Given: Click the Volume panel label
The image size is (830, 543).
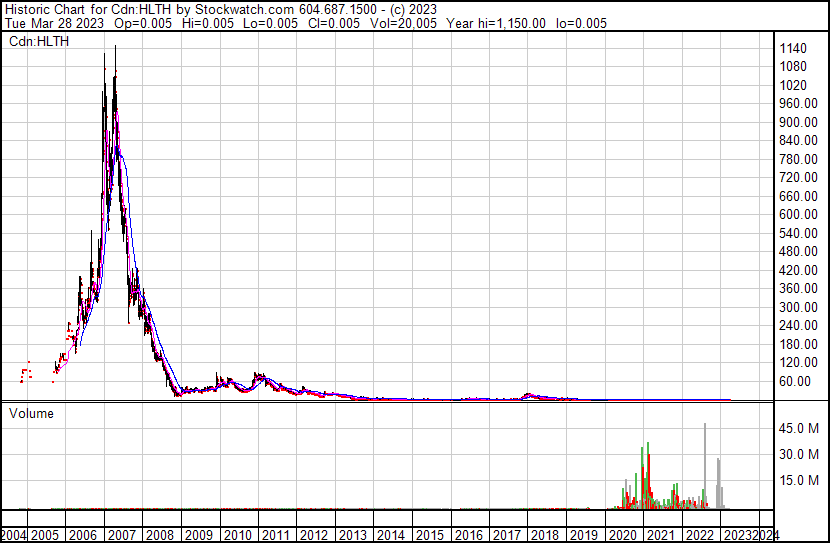Looking at the screenshot, I should [31, 413].
